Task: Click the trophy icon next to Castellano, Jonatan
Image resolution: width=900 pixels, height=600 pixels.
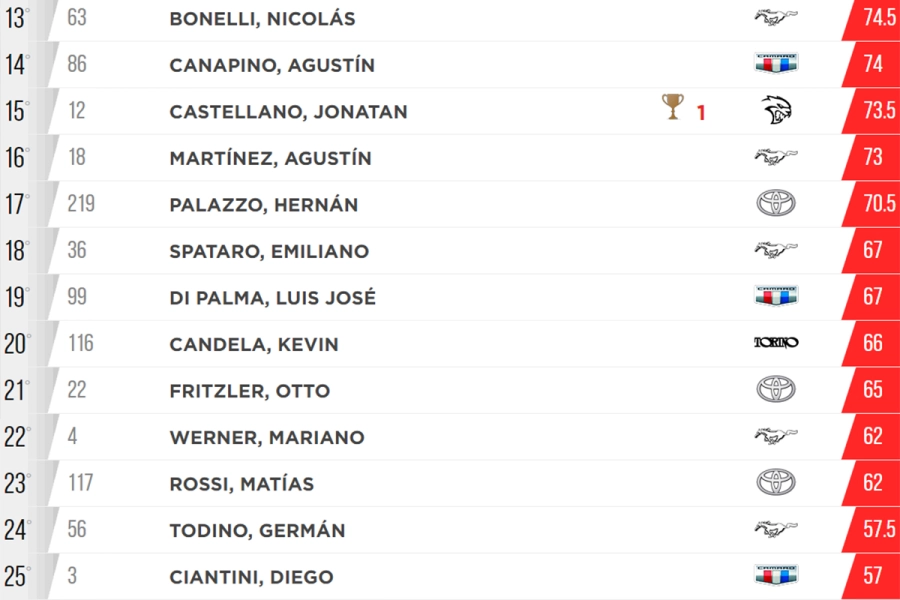Action: (672, 107)
